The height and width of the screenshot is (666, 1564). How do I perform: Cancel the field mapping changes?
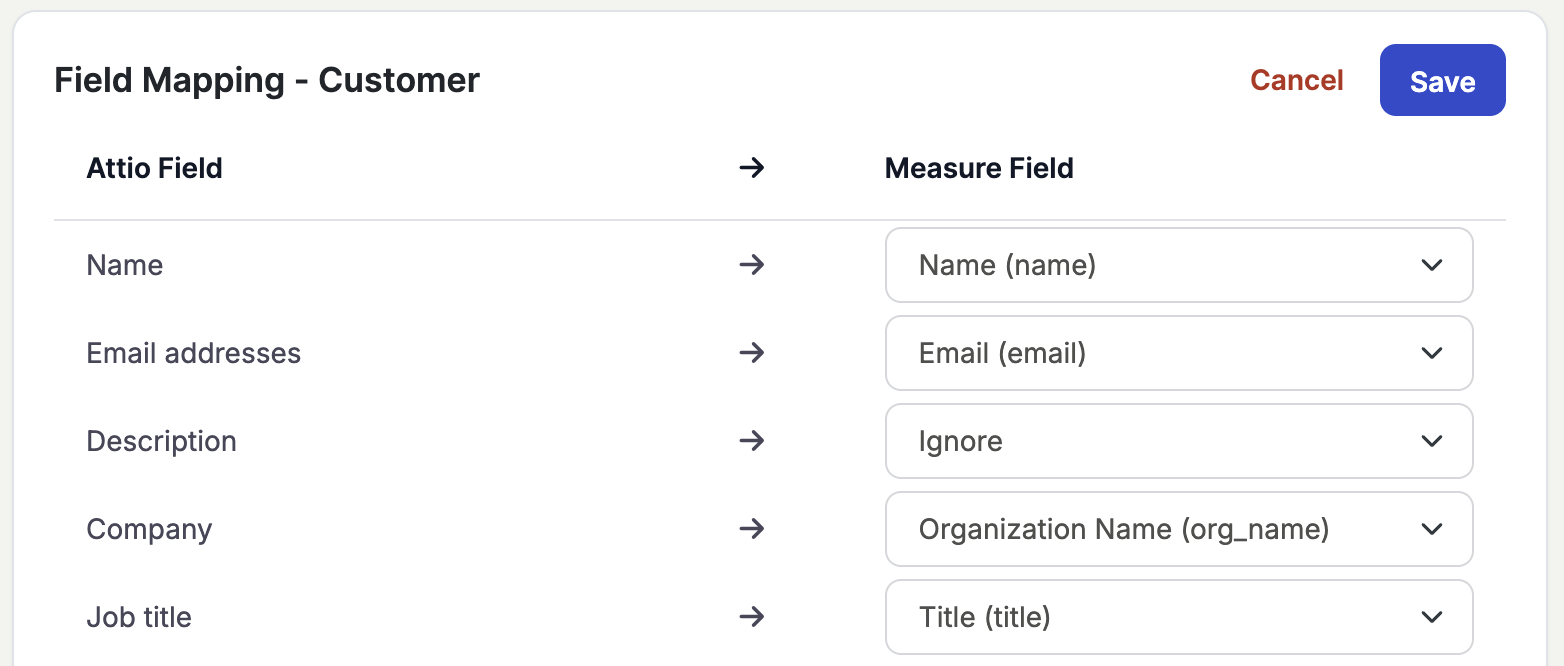point(1297,81)
